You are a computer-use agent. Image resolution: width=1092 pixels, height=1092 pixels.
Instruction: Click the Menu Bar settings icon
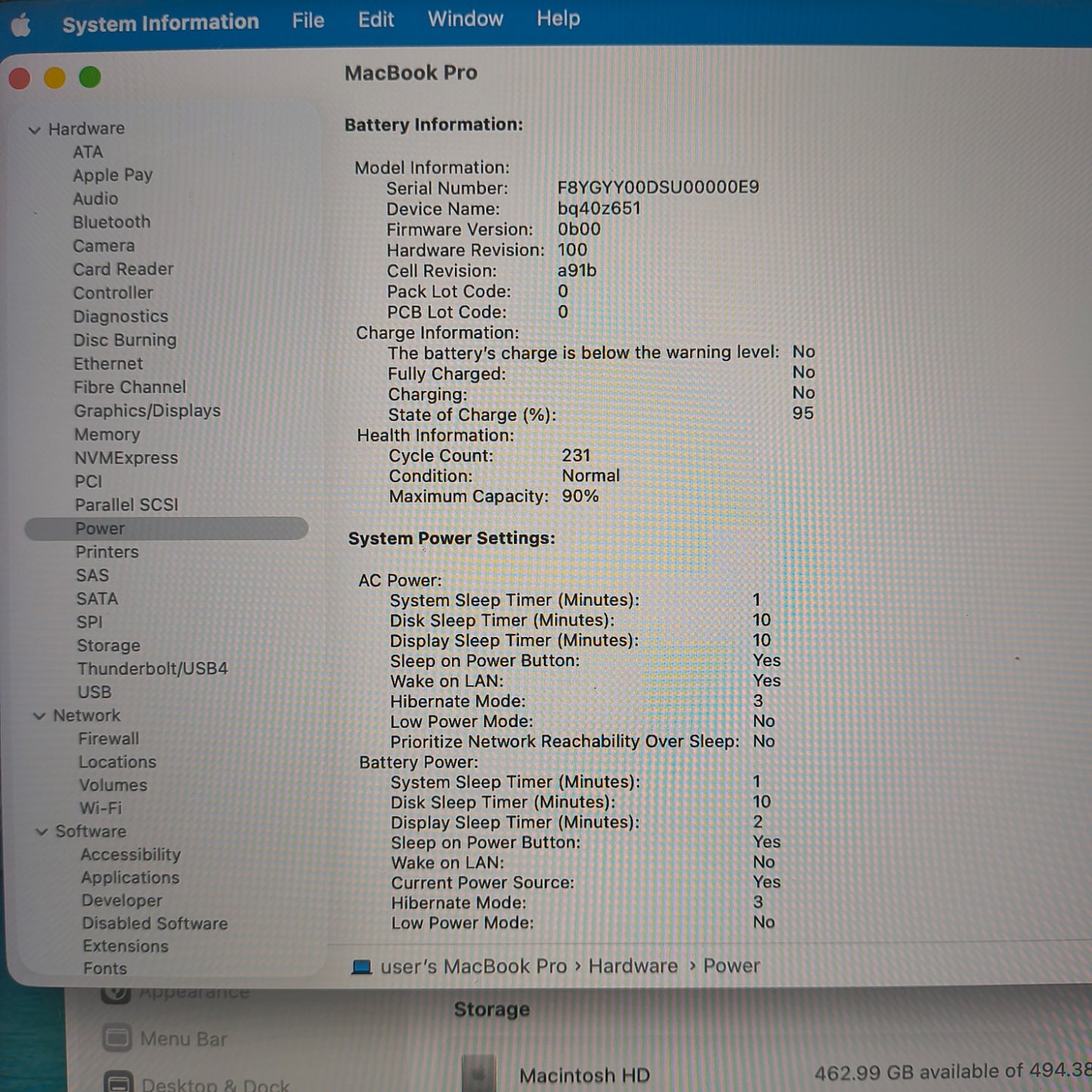(117, 1038)
